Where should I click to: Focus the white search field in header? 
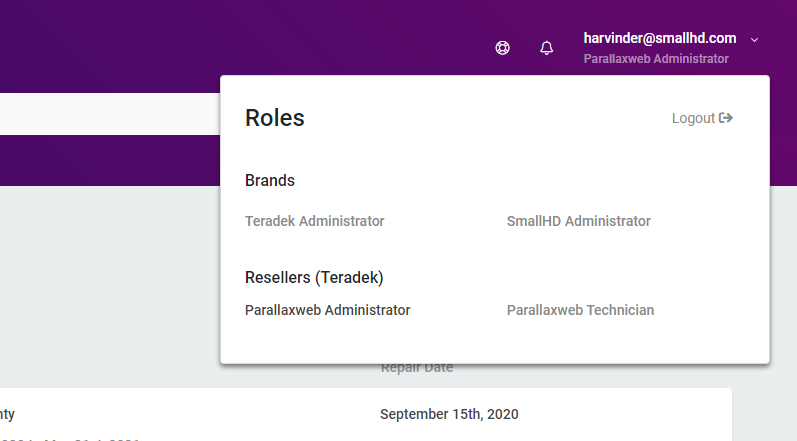point(100,114)
